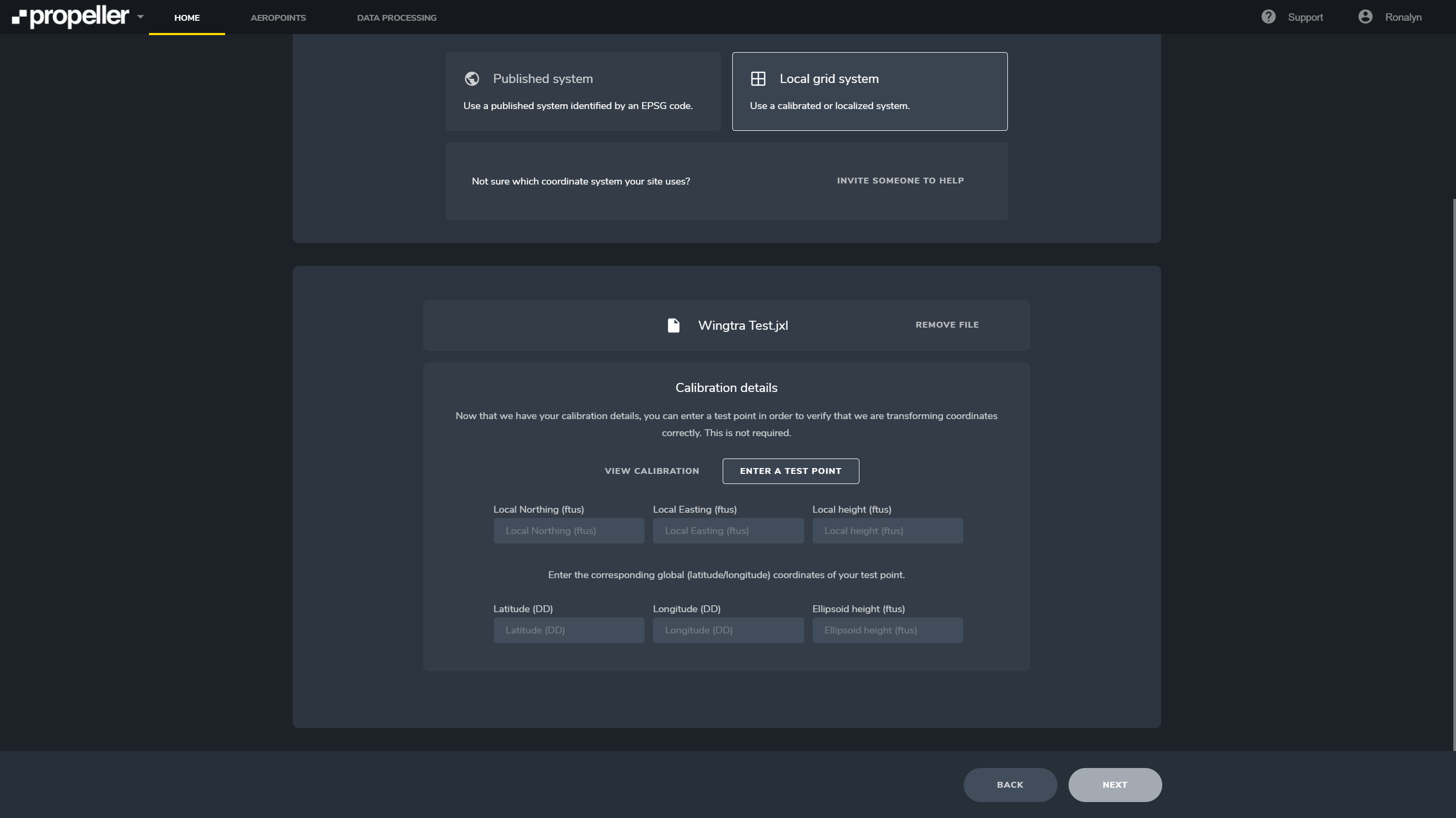Click the page vertical scrollbar
1456x818 pixels.
coord(1453,474)
